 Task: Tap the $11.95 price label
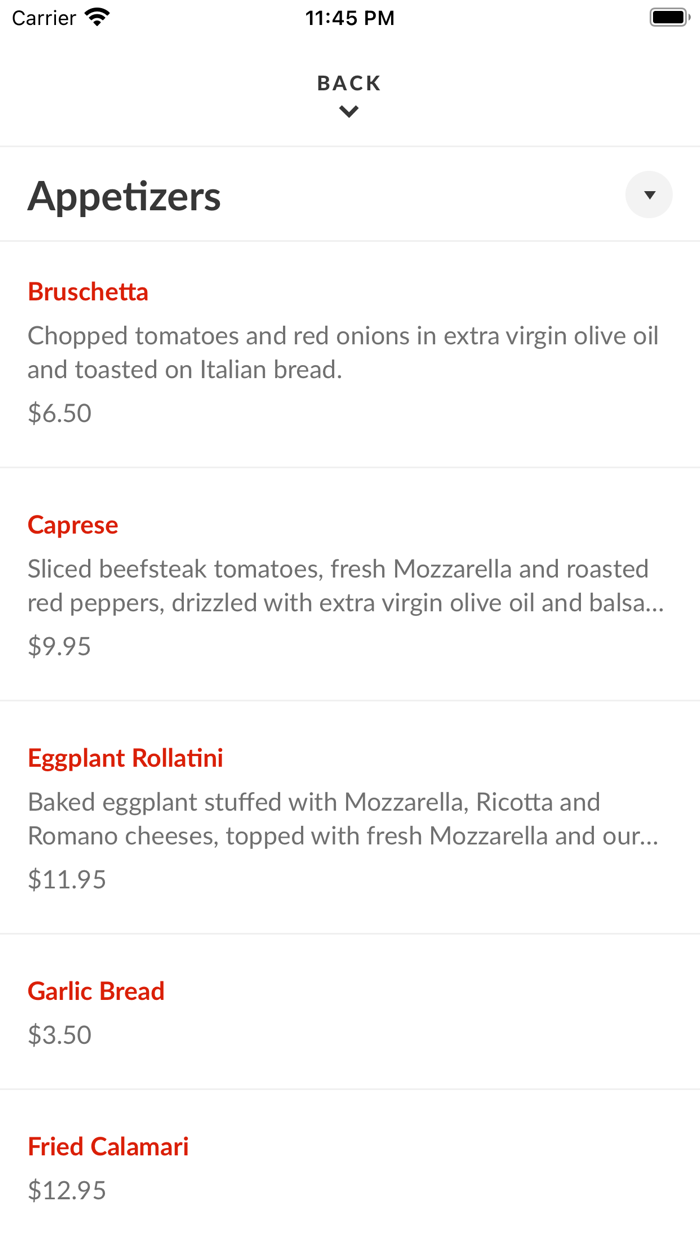[66, 878]
